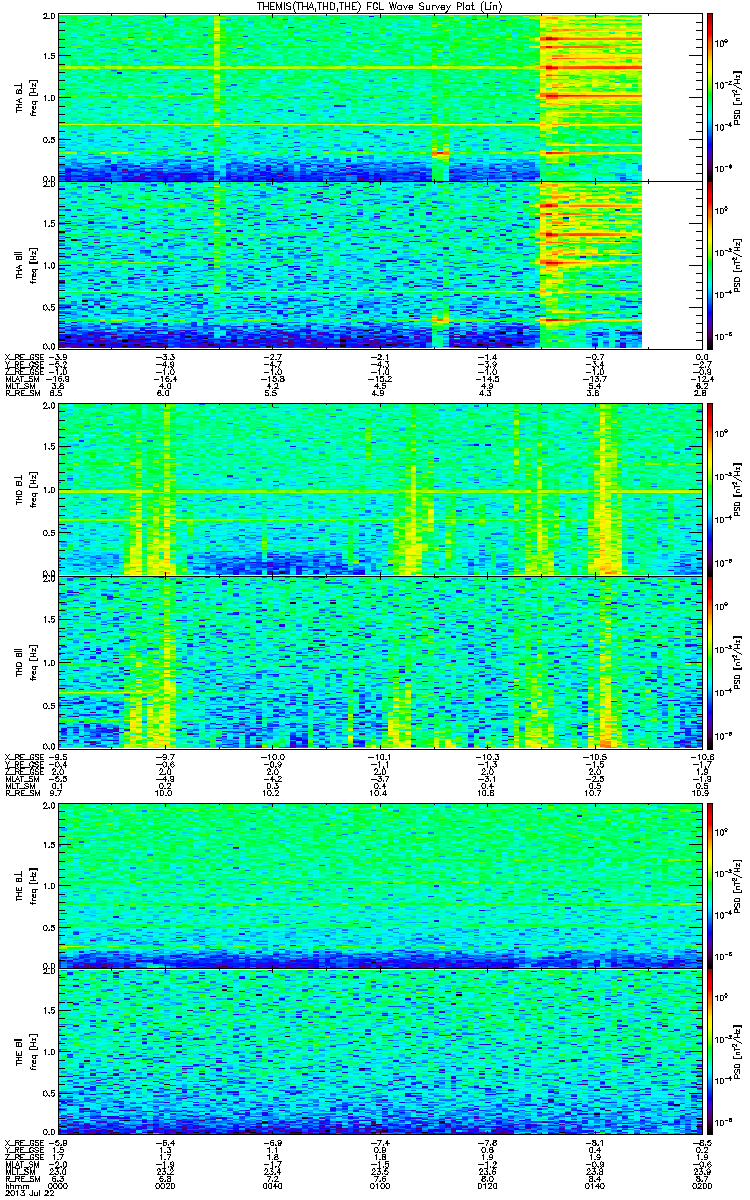Click the PSD color bar beside THD BII

pyautogui.click(x=710, y=661)
